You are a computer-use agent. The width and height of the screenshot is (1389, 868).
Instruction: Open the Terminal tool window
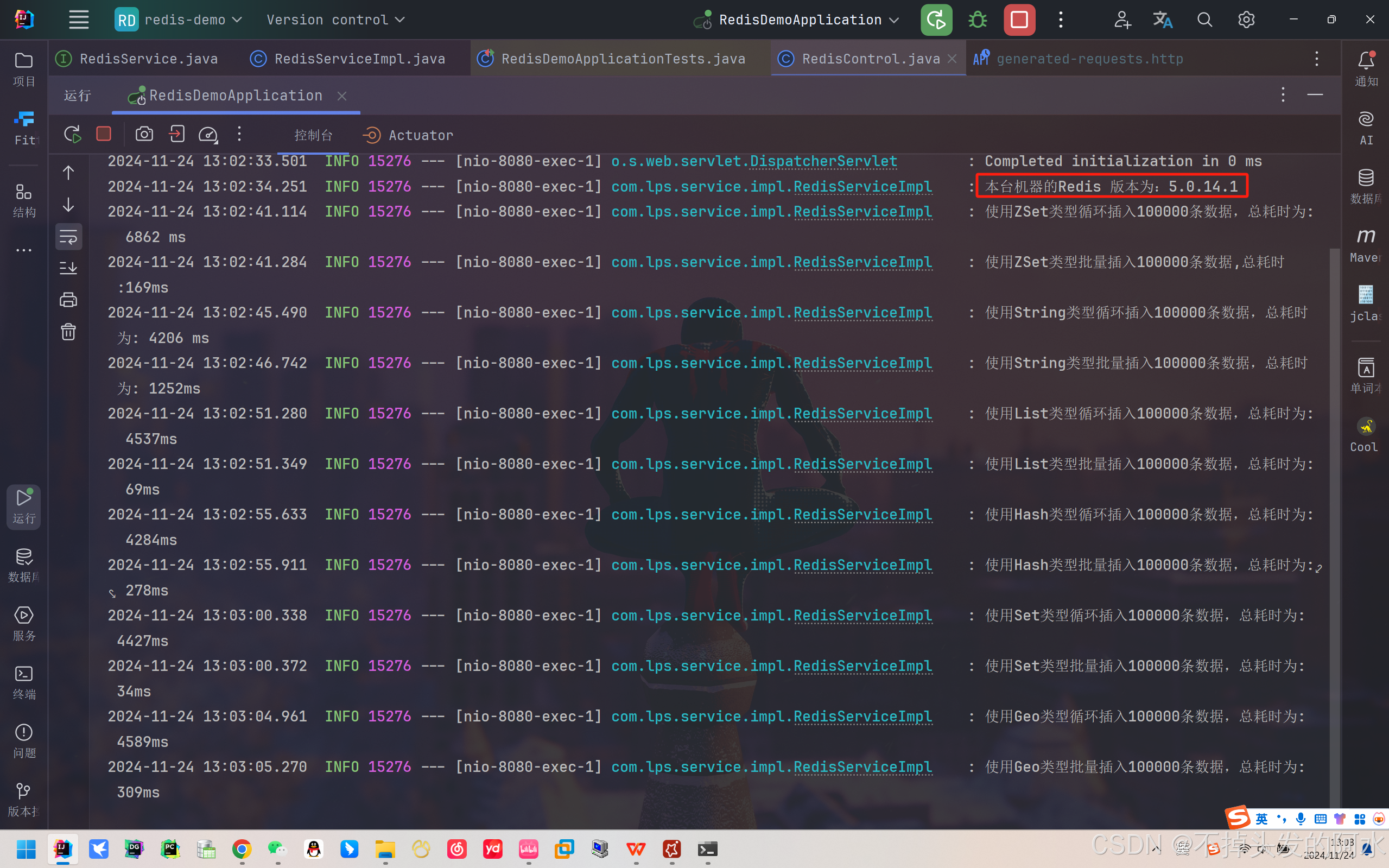23,682
